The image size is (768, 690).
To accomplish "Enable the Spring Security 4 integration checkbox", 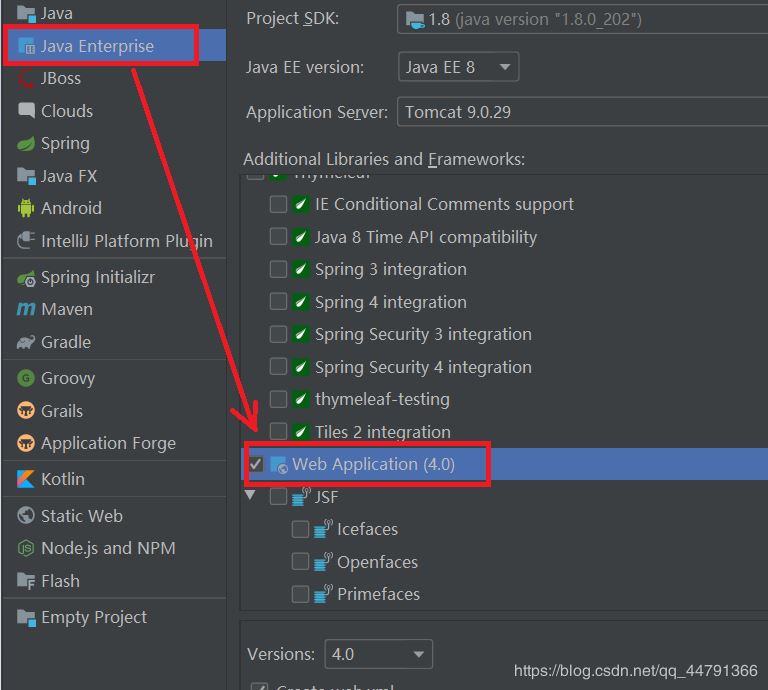I will click(x=278, y=367).
